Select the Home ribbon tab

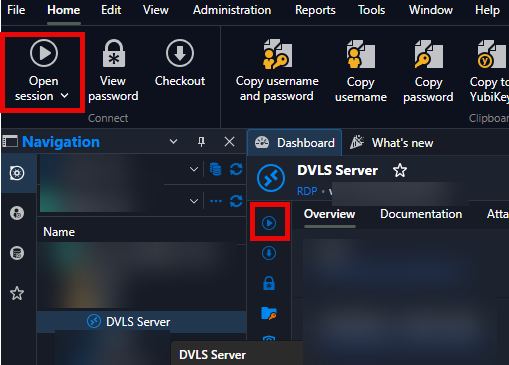(64, 10)
